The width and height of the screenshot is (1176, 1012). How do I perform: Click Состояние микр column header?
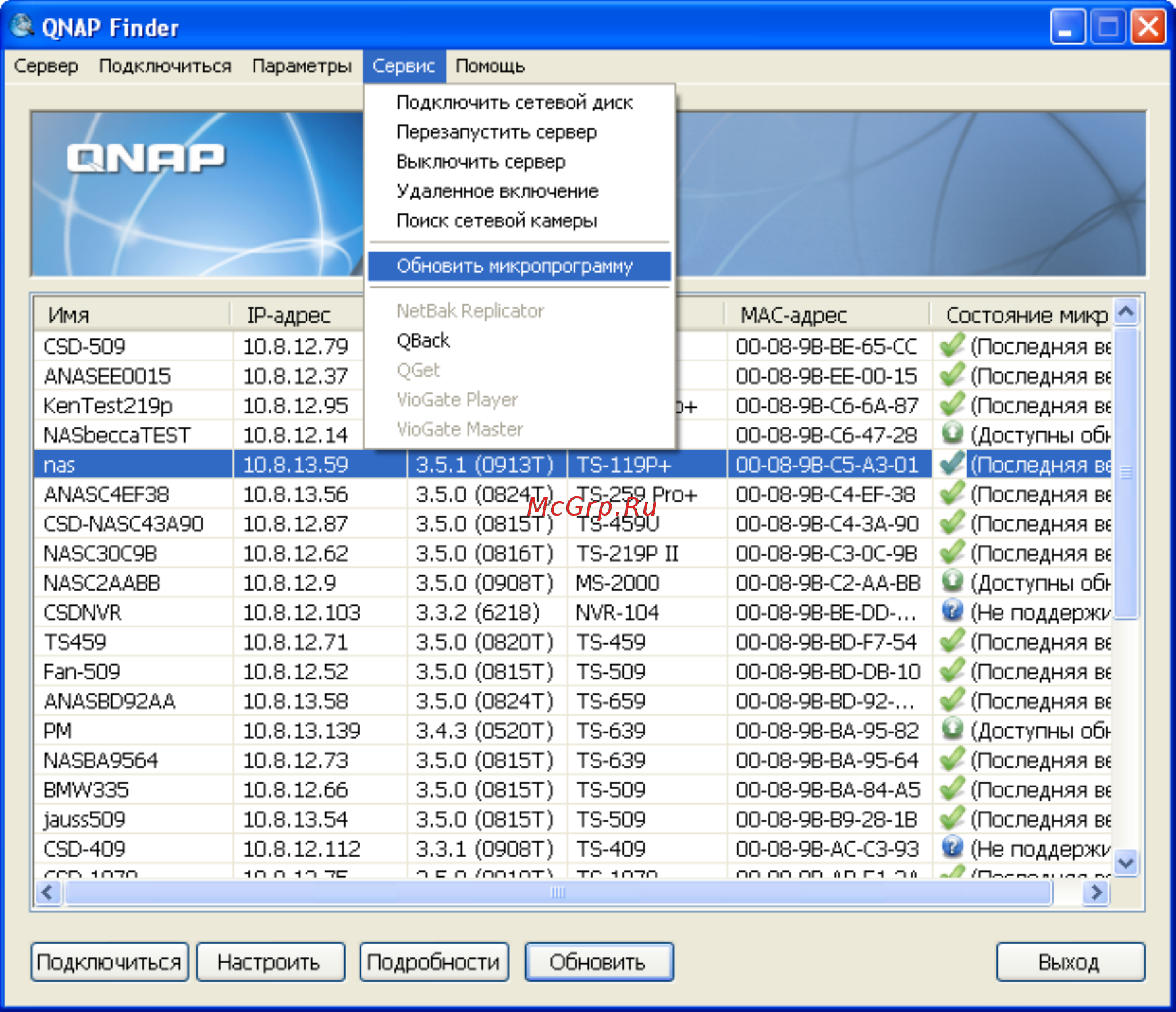[1022, 315]
